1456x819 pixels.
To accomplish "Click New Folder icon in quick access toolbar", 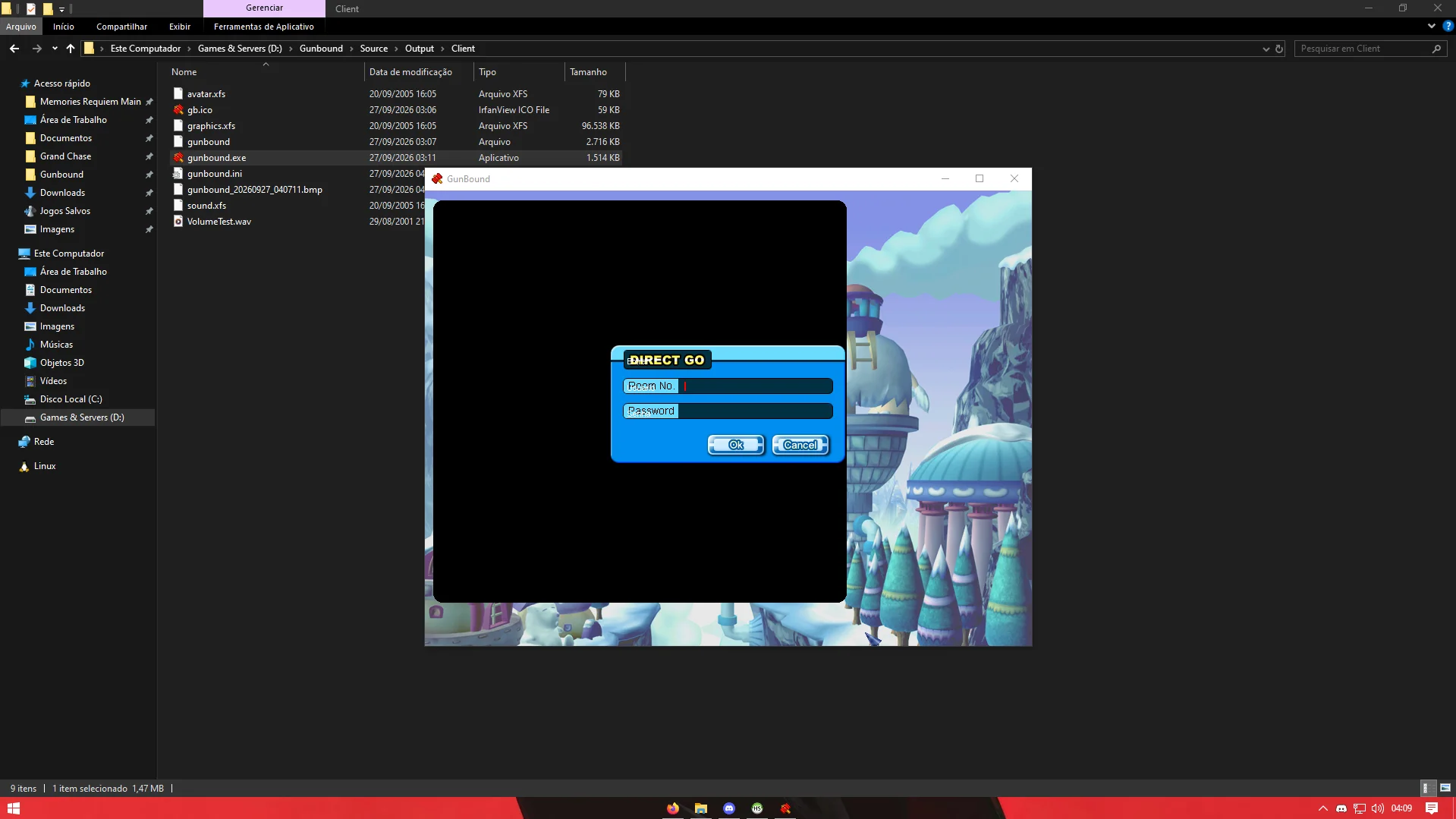I will click(x=48, y=9).
